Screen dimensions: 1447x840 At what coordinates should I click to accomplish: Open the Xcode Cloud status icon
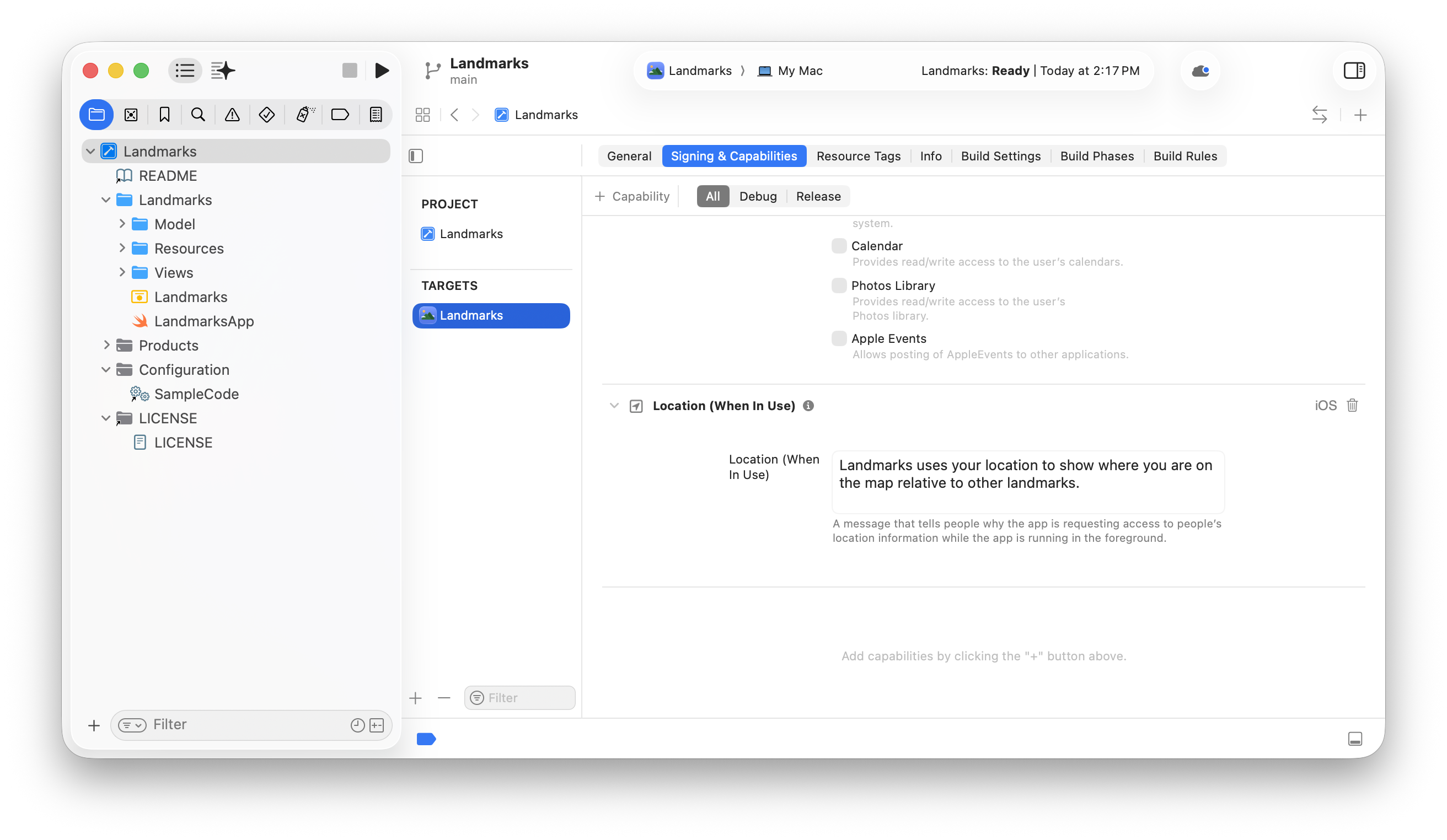(1200, 71)
